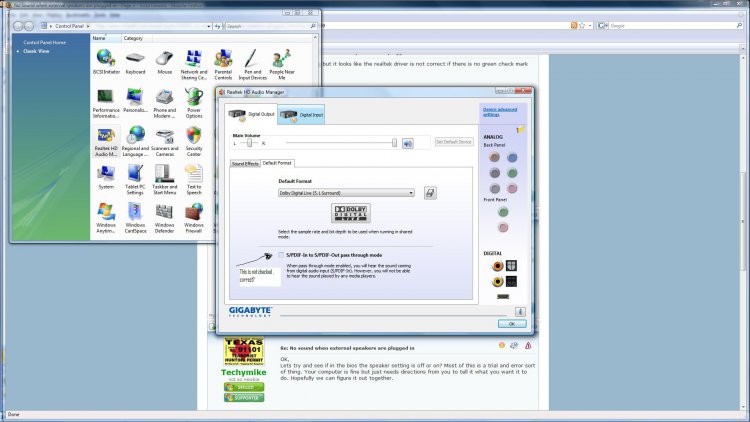This screenshot has height=422, width=750.
Task: Click the green front panel jack
Action: [x=503, y=212]
